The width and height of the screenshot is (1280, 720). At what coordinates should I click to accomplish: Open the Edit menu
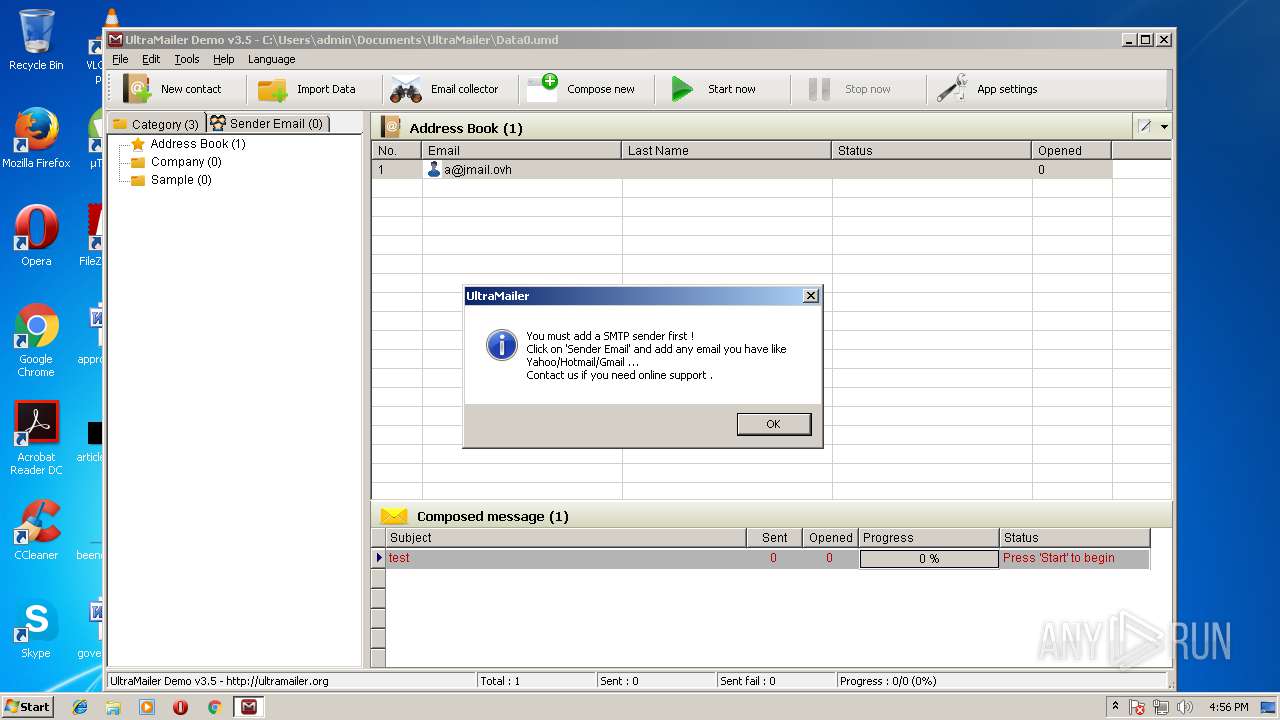point(151,59)
